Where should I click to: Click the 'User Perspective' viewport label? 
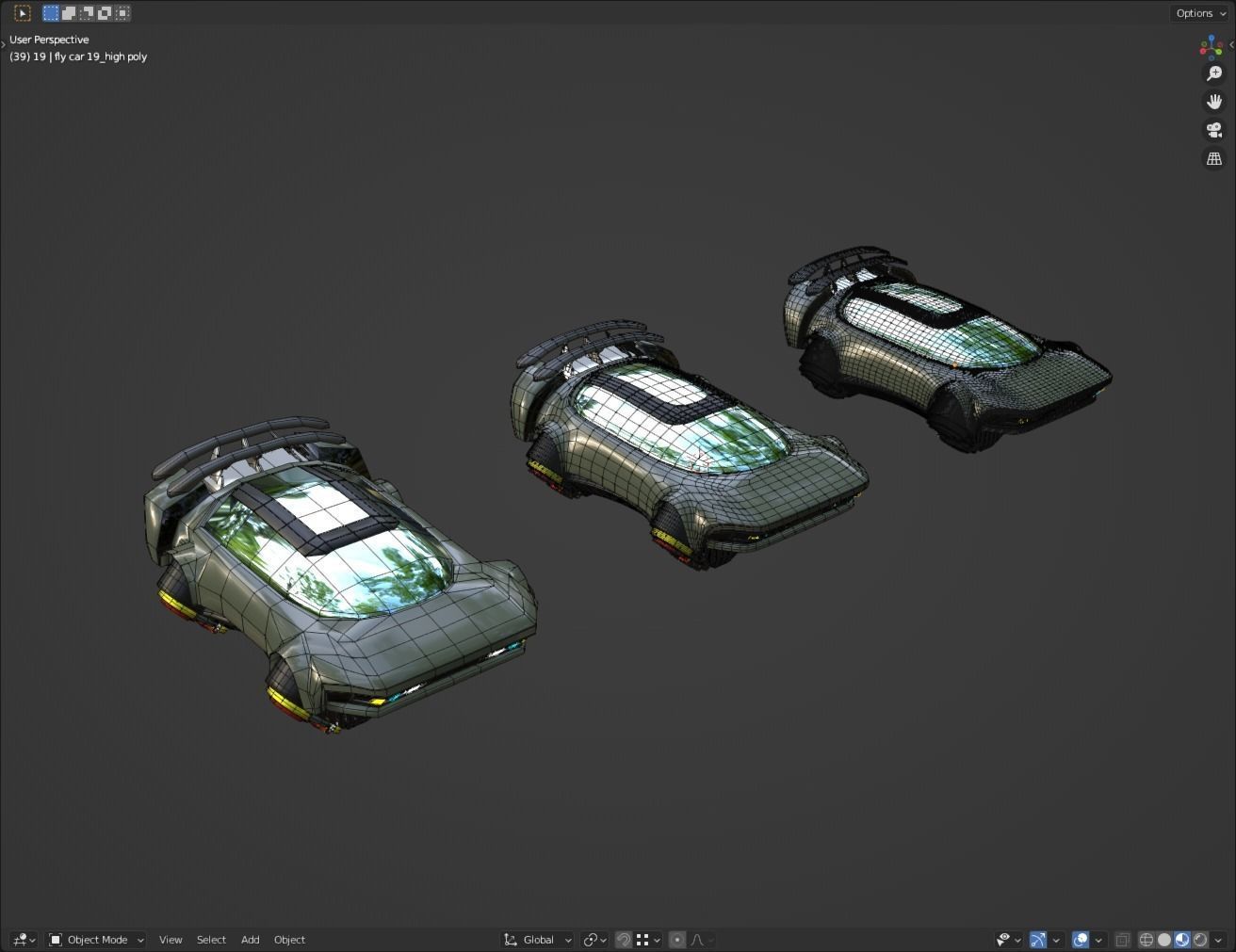(x=49, y=40)
